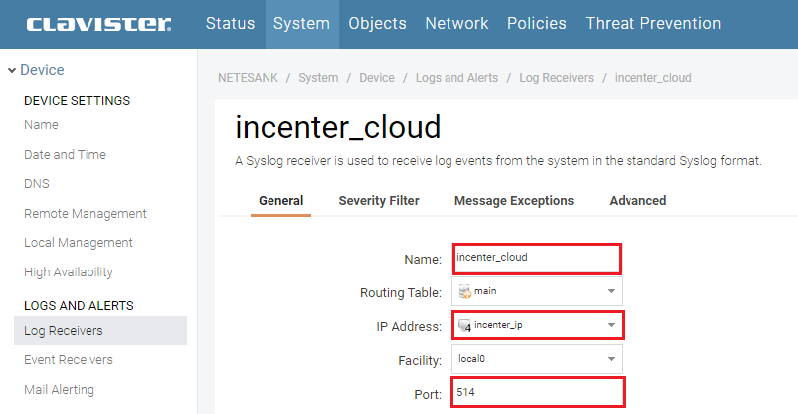
Task: Click the routing table icon beside main
Action: (x=464, y=291)
